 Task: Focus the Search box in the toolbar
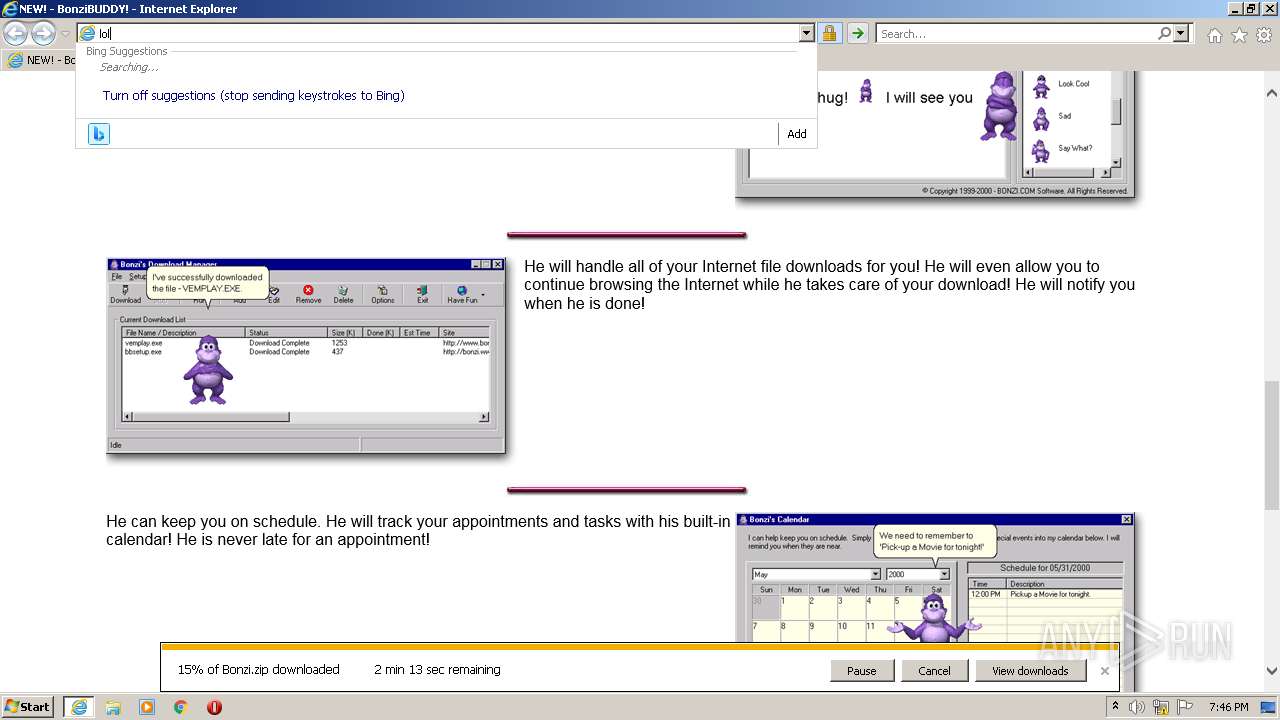[1017, 33]
